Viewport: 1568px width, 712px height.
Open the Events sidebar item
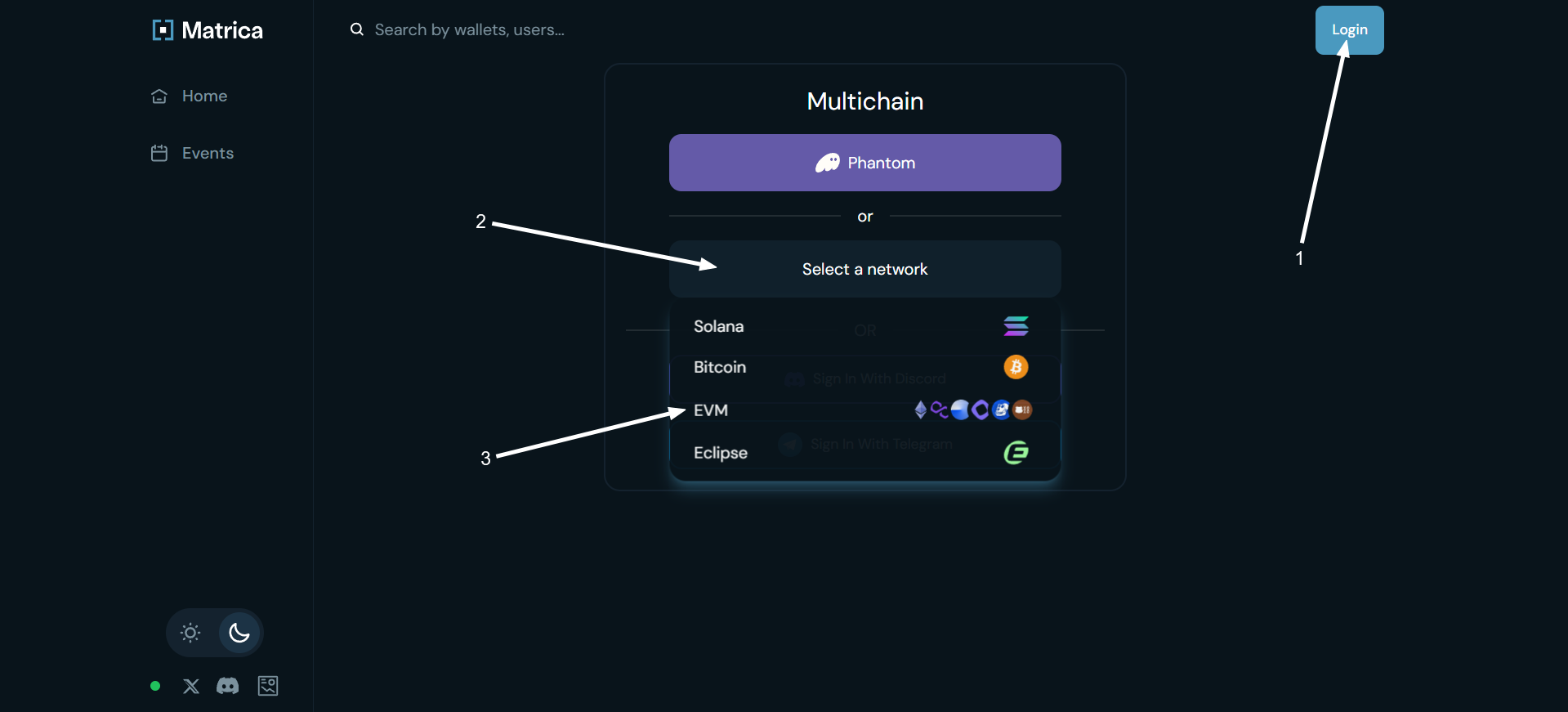[193, 153]
